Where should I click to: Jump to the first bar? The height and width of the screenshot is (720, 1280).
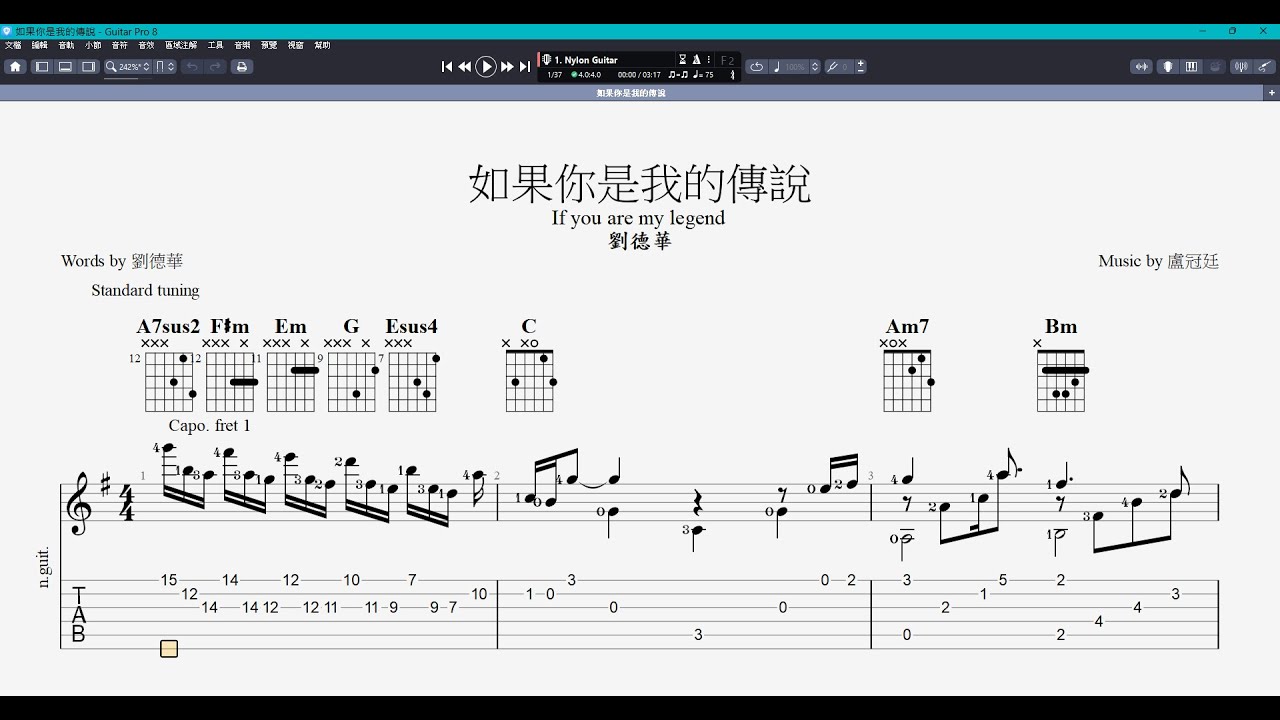pyautogui.click(x=447, y=67)
